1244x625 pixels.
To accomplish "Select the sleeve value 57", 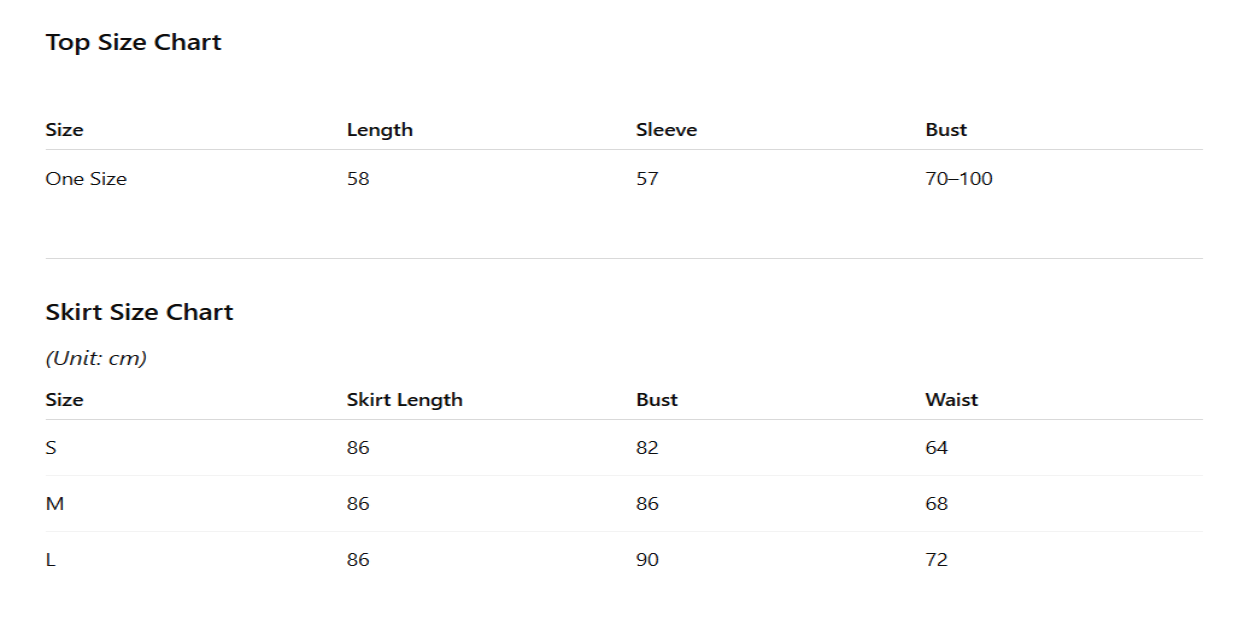I will click(647, 179).
